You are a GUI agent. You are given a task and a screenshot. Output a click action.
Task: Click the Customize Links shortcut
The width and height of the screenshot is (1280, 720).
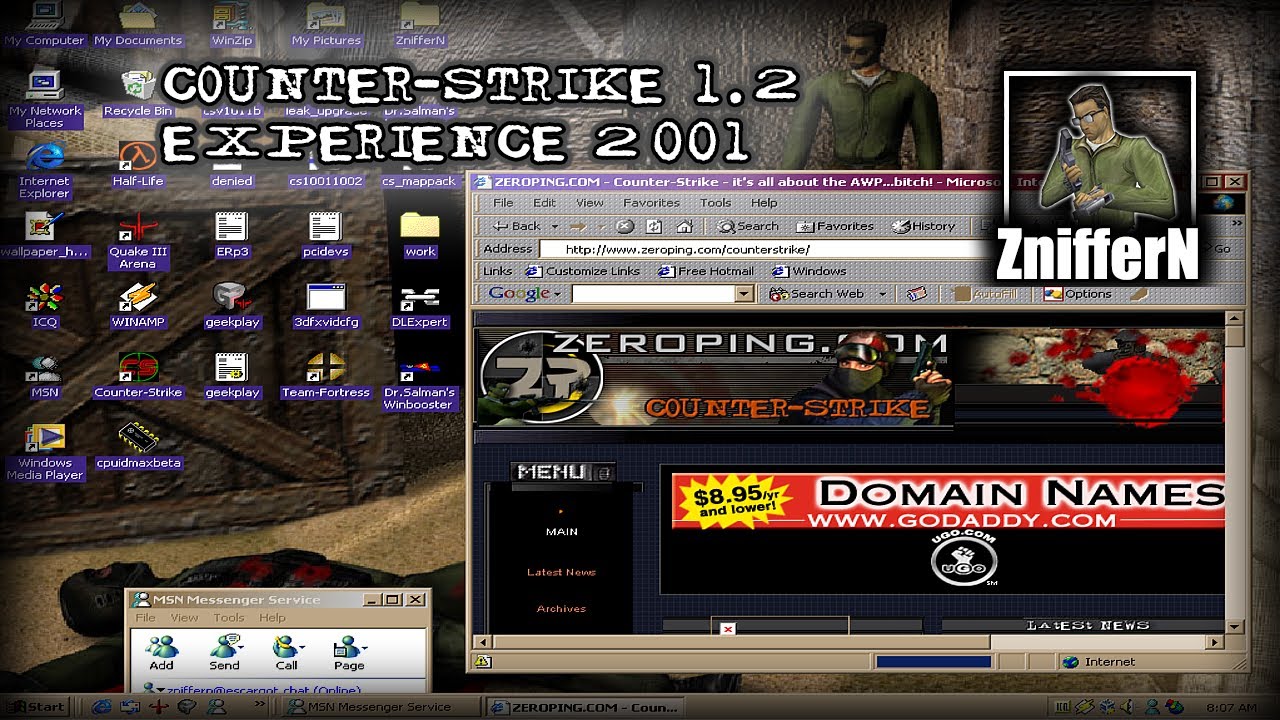[x=583, y=271]
